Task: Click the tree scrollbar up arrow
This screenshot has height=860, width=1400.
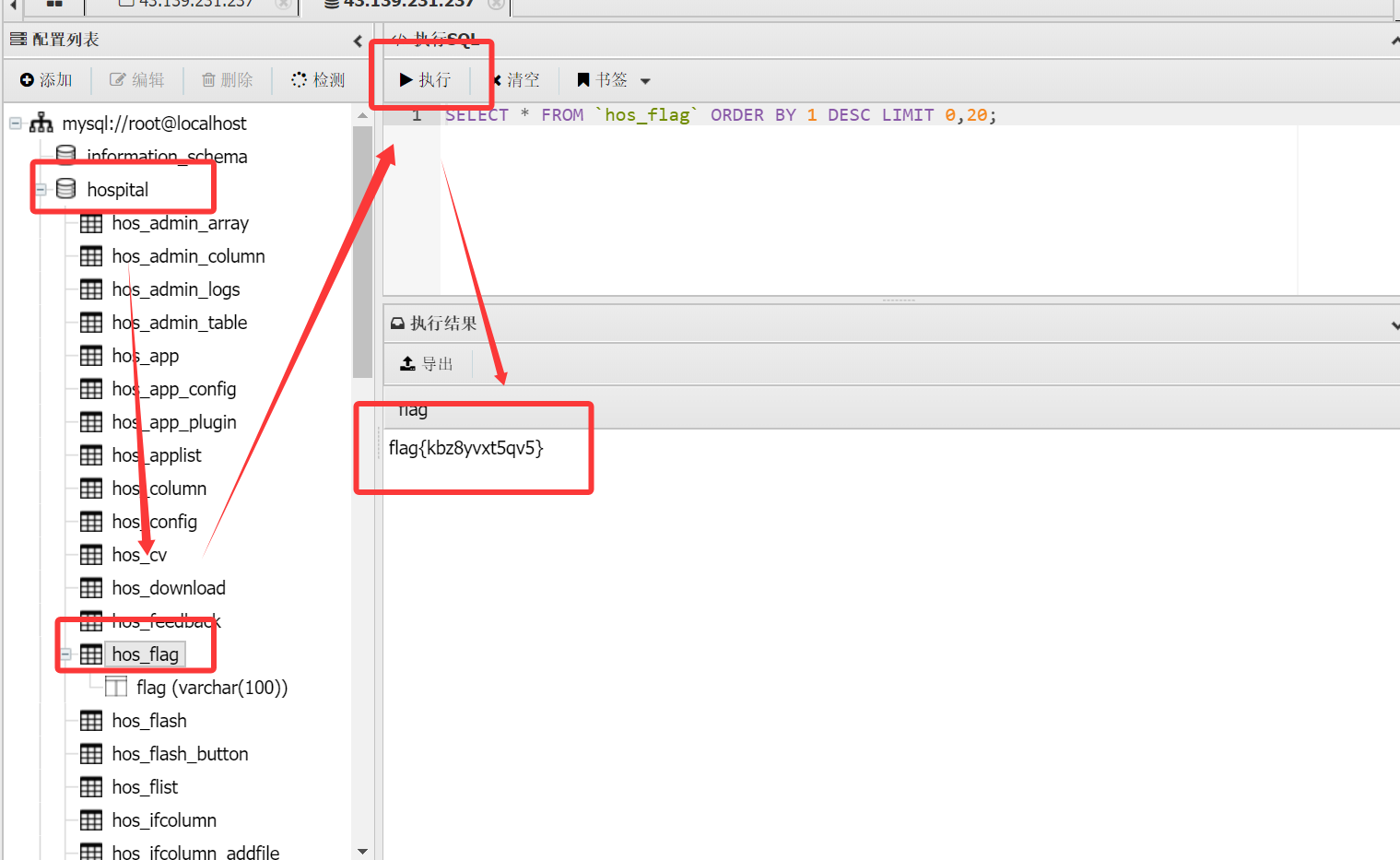Action: tap(362, 115)
